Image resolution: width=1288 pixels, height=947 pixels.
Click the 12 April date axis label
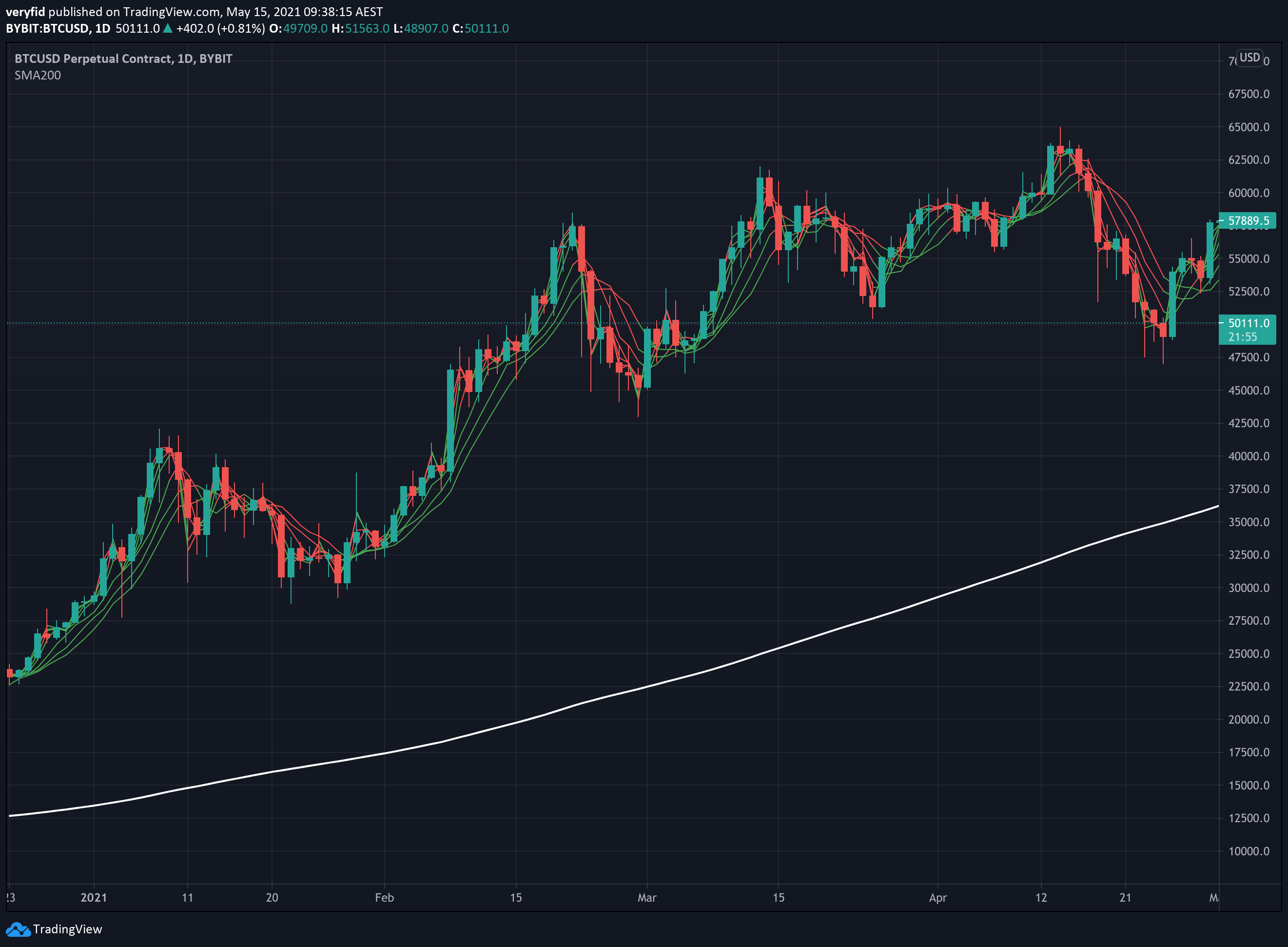click(1041, 897)
